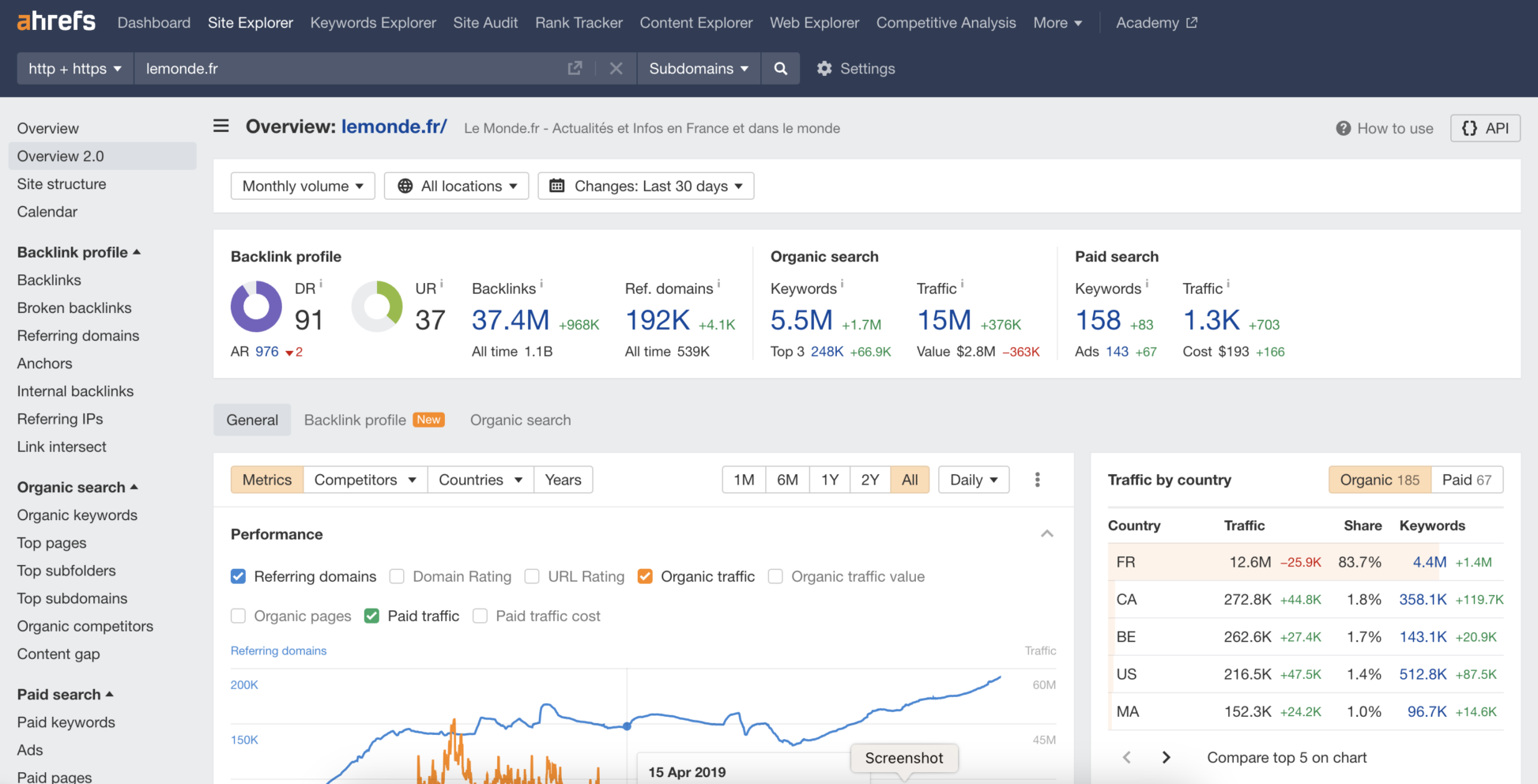Click the How to use help icon
This screenshot has width=1538, height=784.
[1343, 128]
